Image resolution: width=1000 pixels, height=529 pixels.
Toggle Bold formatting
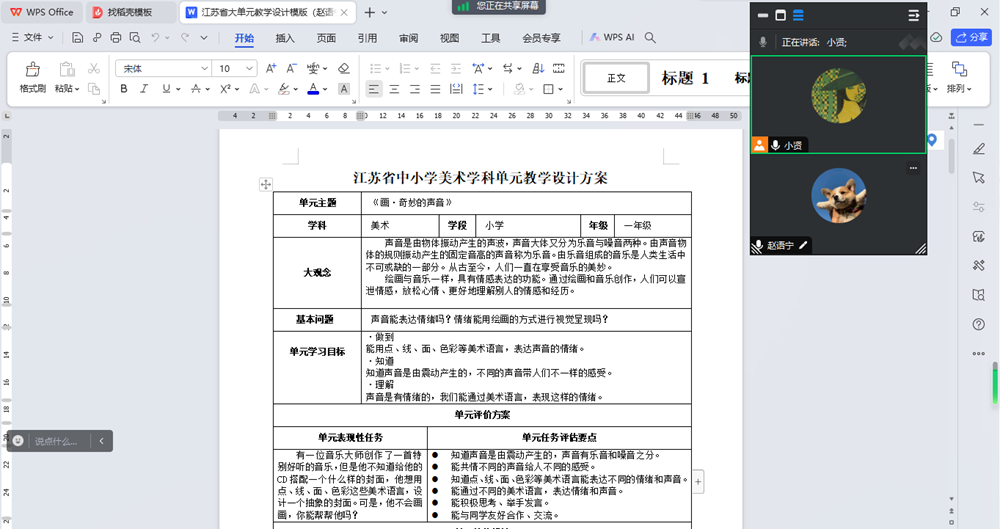pos(124,89)
